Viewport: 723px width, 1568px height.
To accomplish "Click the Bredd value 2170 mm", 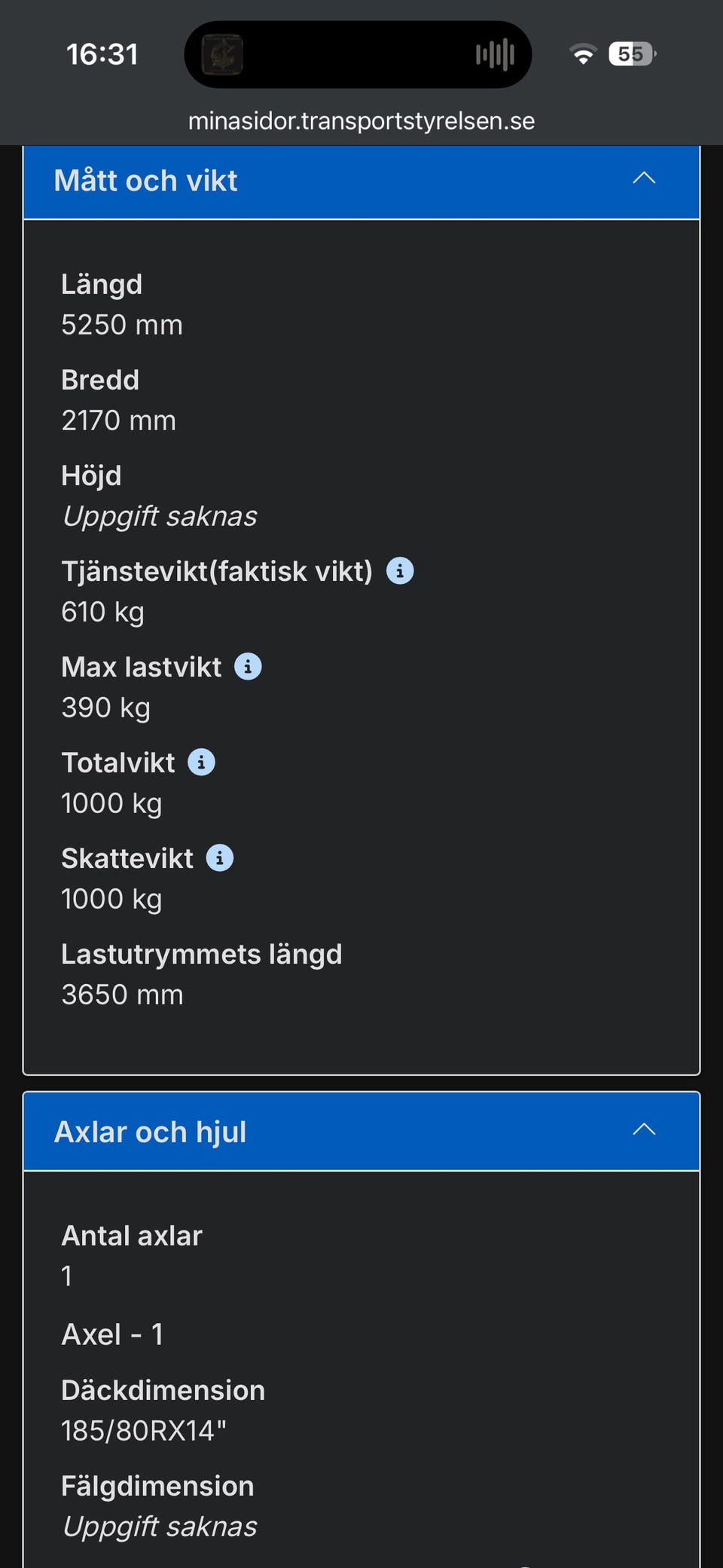I will [119, 420].
